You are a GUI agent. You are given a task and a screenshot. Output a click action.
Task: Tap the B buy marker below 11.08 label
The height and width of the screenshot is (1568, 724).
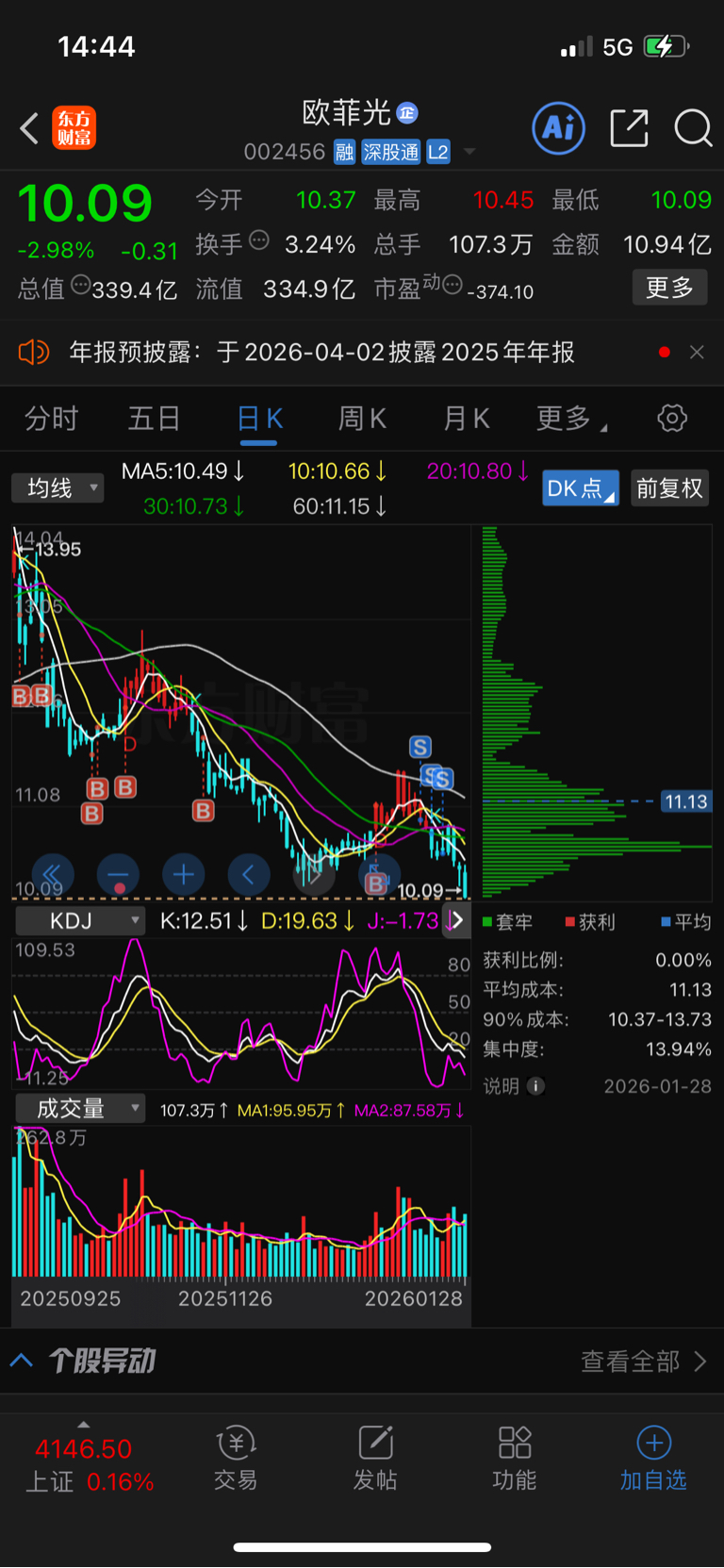[92, 813]
